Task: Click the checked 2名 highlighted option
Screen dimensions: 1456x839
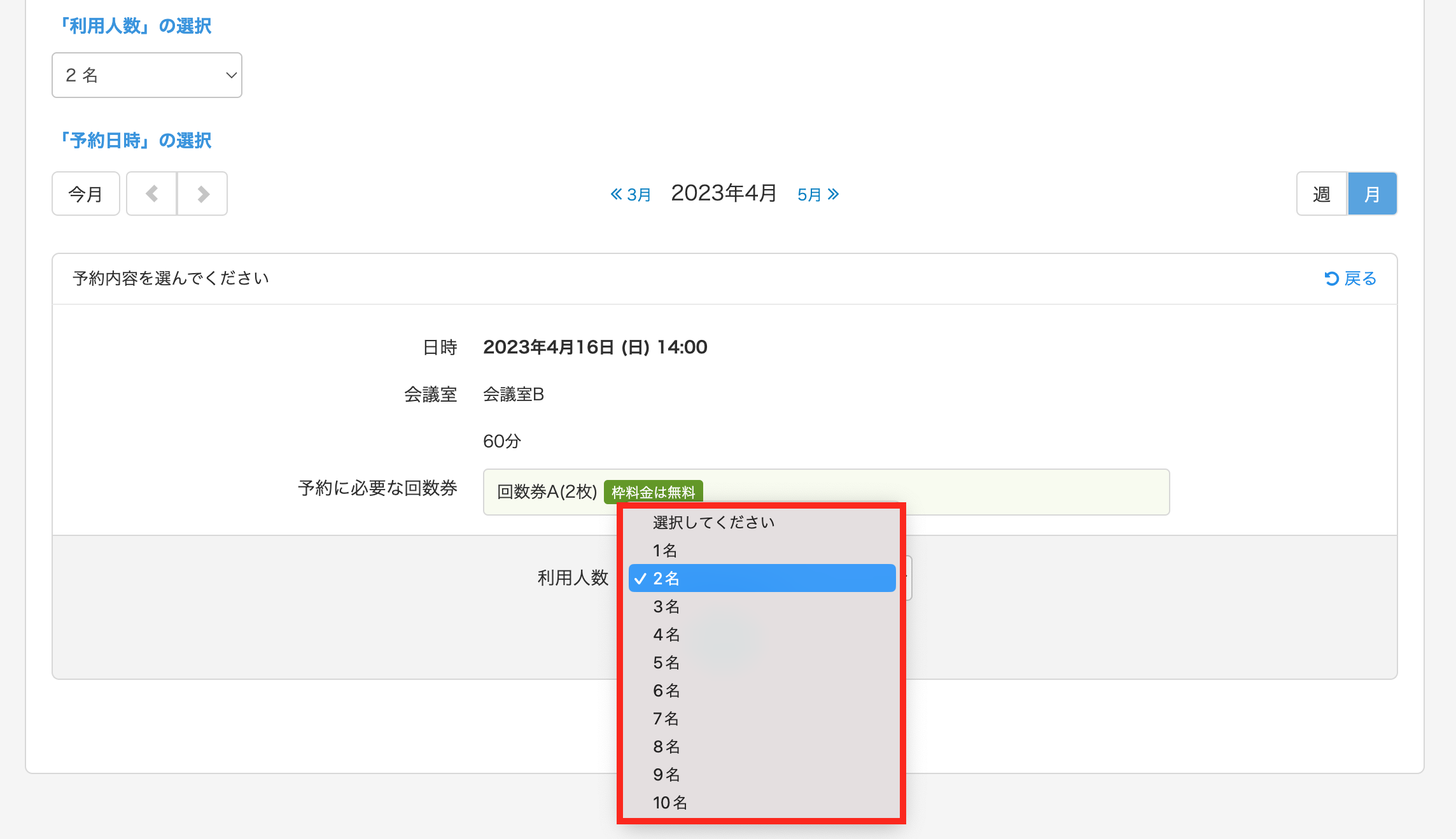Action: pyautogui.click(x=762, y=578)
